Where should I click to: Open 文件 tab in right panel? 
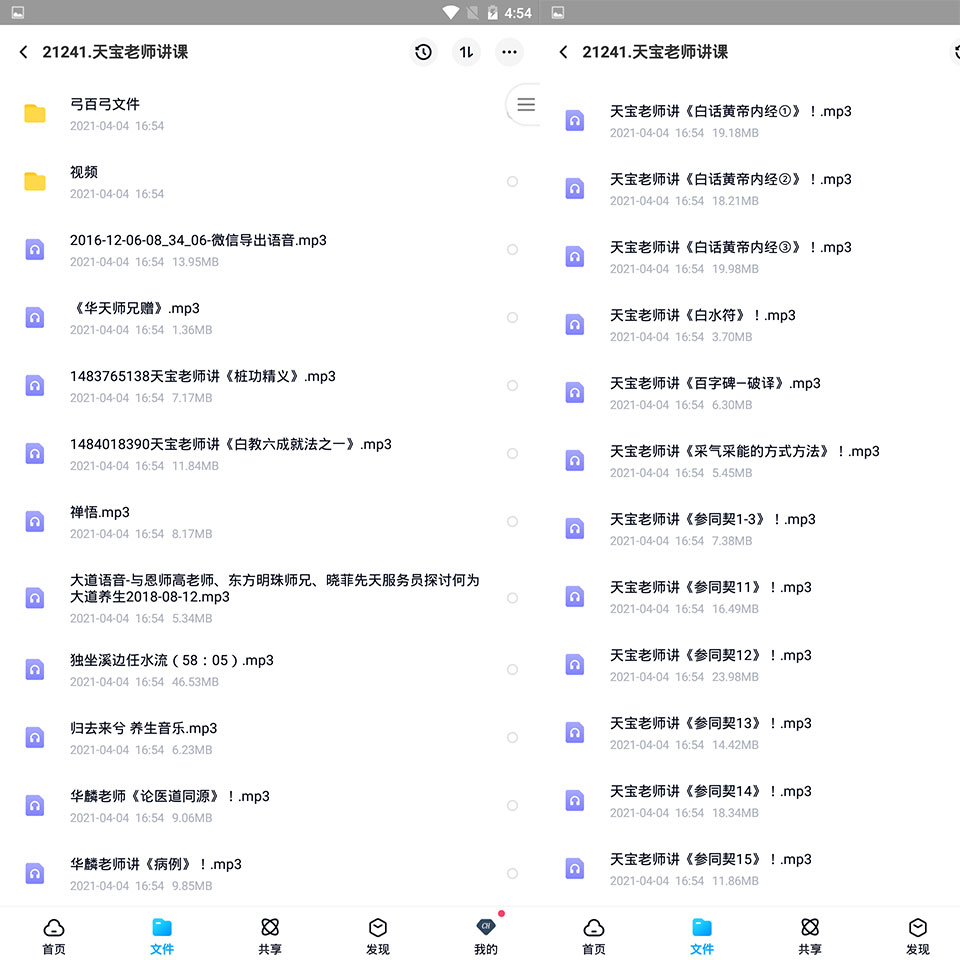pyautogui.click(x=702, y=936)
